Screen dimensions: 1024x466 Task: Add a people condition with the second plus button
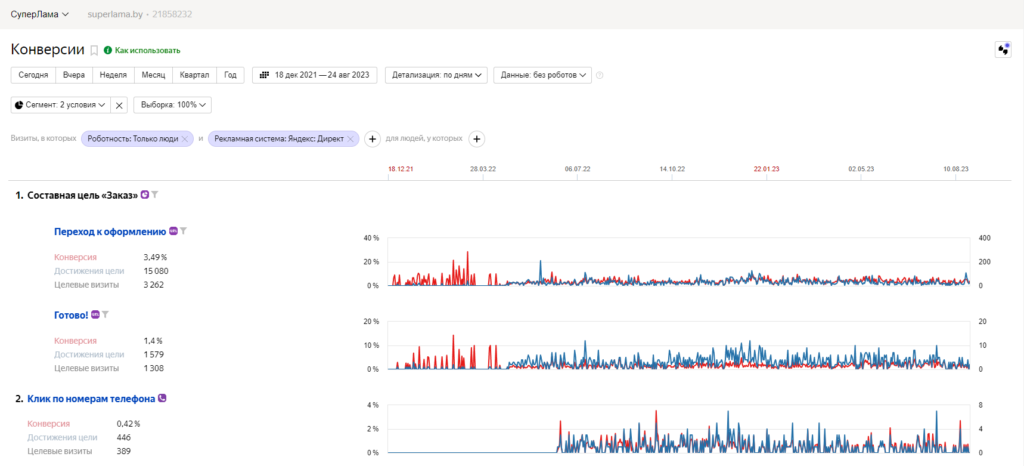click(x=477, y=139)
